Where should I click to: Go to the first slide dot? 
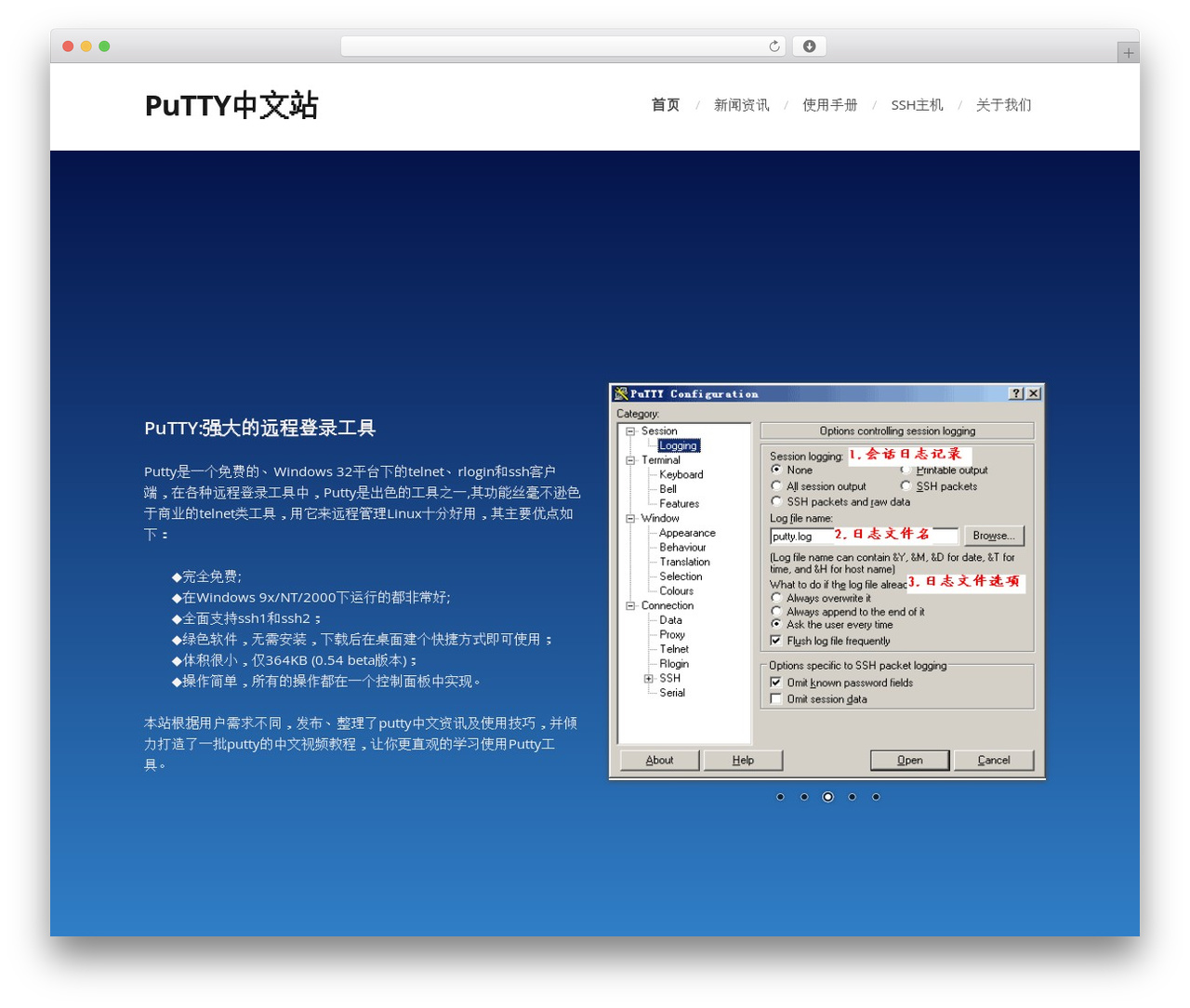780,797
